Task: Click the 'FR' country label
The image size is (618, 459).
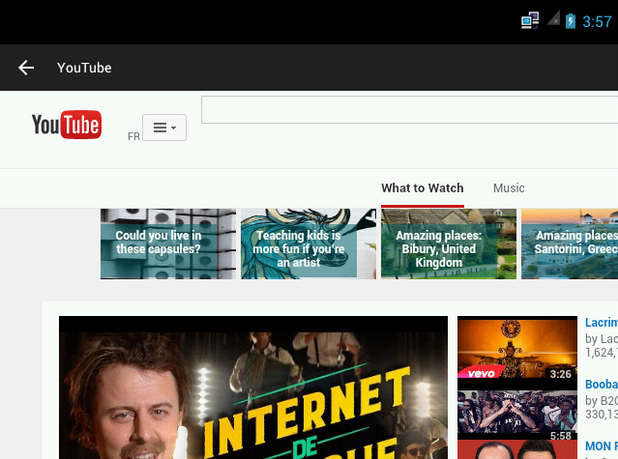Action: [x=134, y=136]
